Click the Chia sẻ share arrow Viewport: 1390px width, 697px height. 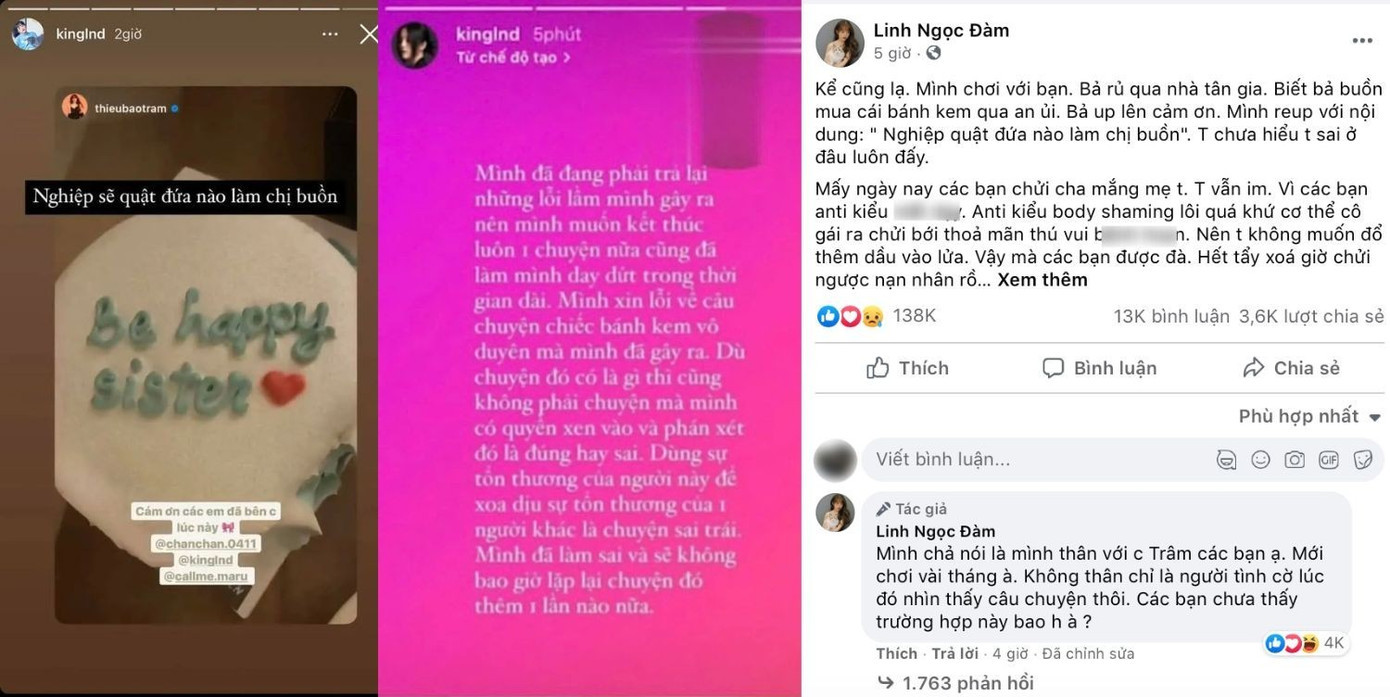(1253, 368)
